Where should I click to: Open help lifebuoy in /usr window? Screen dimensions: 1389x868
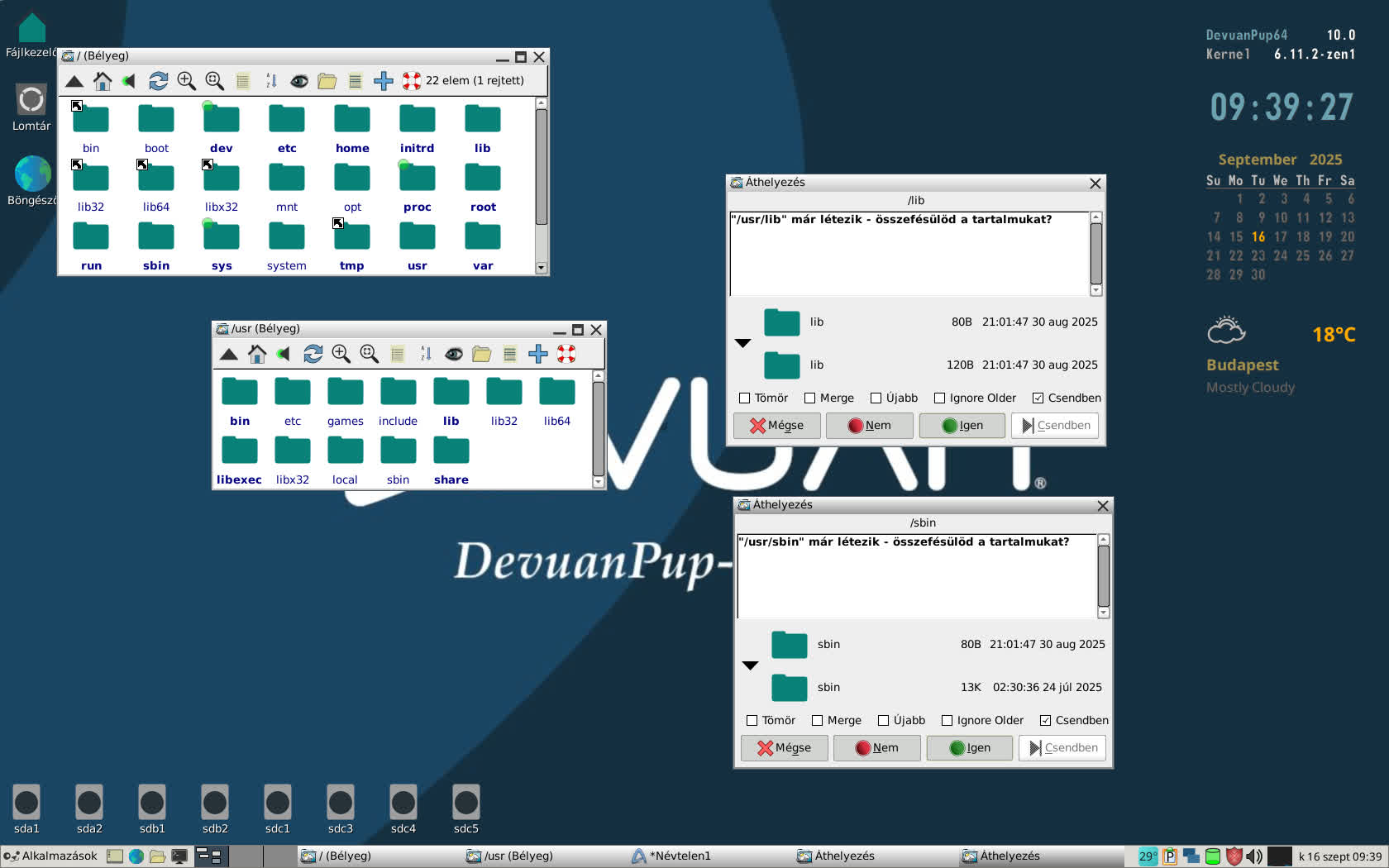point(566,355)
